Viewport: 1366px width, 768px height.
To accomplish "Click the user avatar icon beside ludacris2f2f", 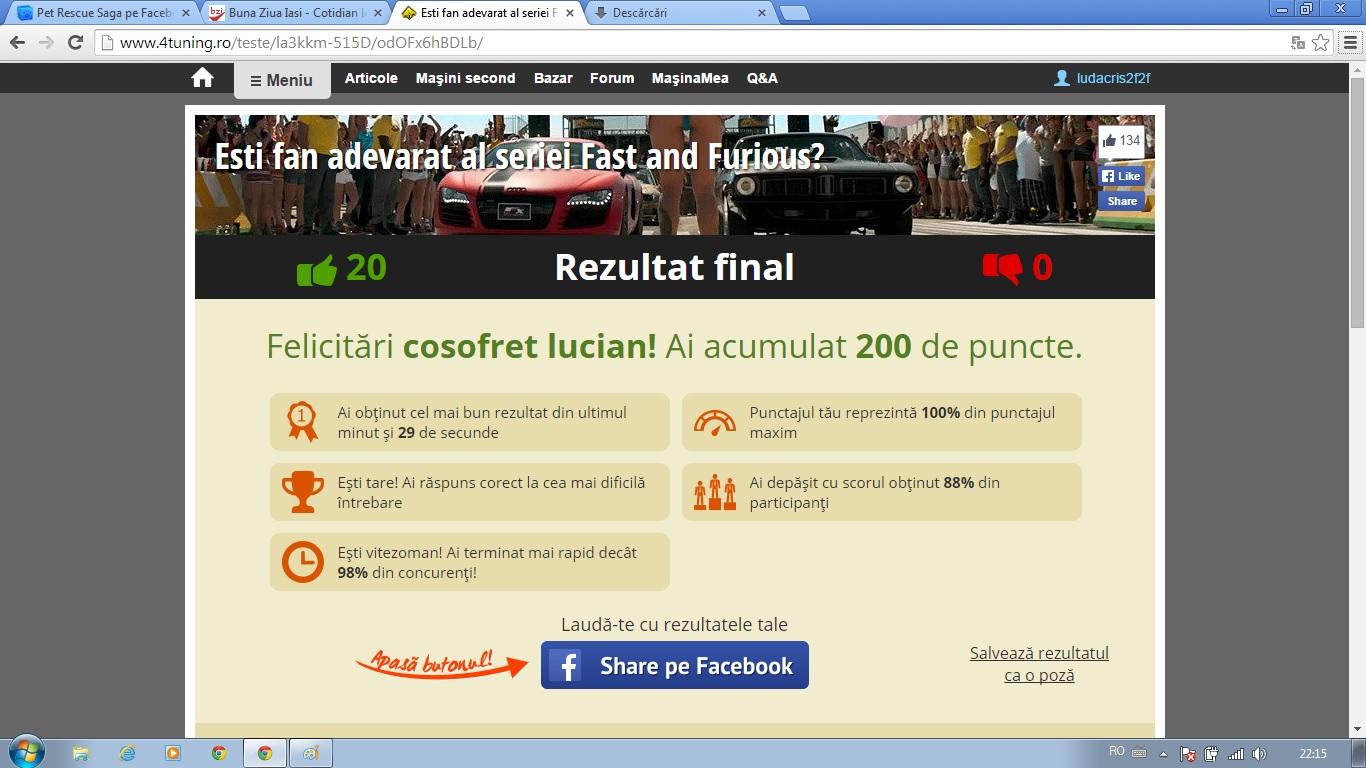I will pos(1062,78).
